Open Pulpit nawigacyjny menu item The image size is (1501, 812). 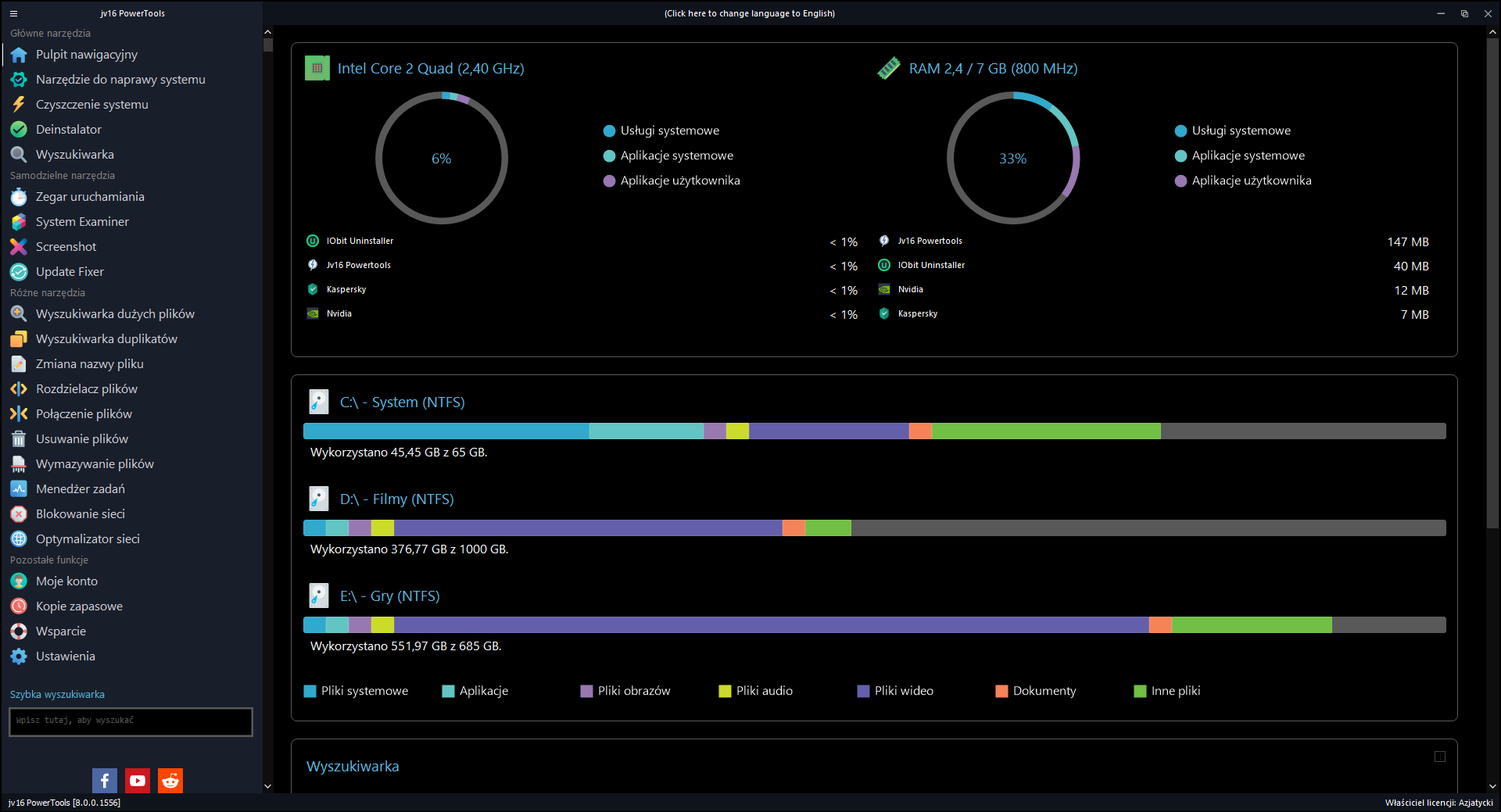pos(87,55)
